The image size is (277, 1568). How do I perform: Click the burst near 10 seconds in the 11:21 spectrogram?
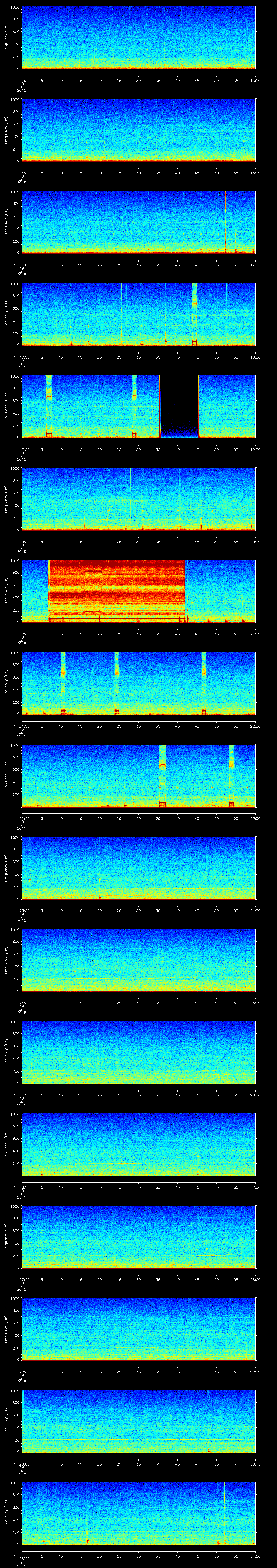click(63, 683)
